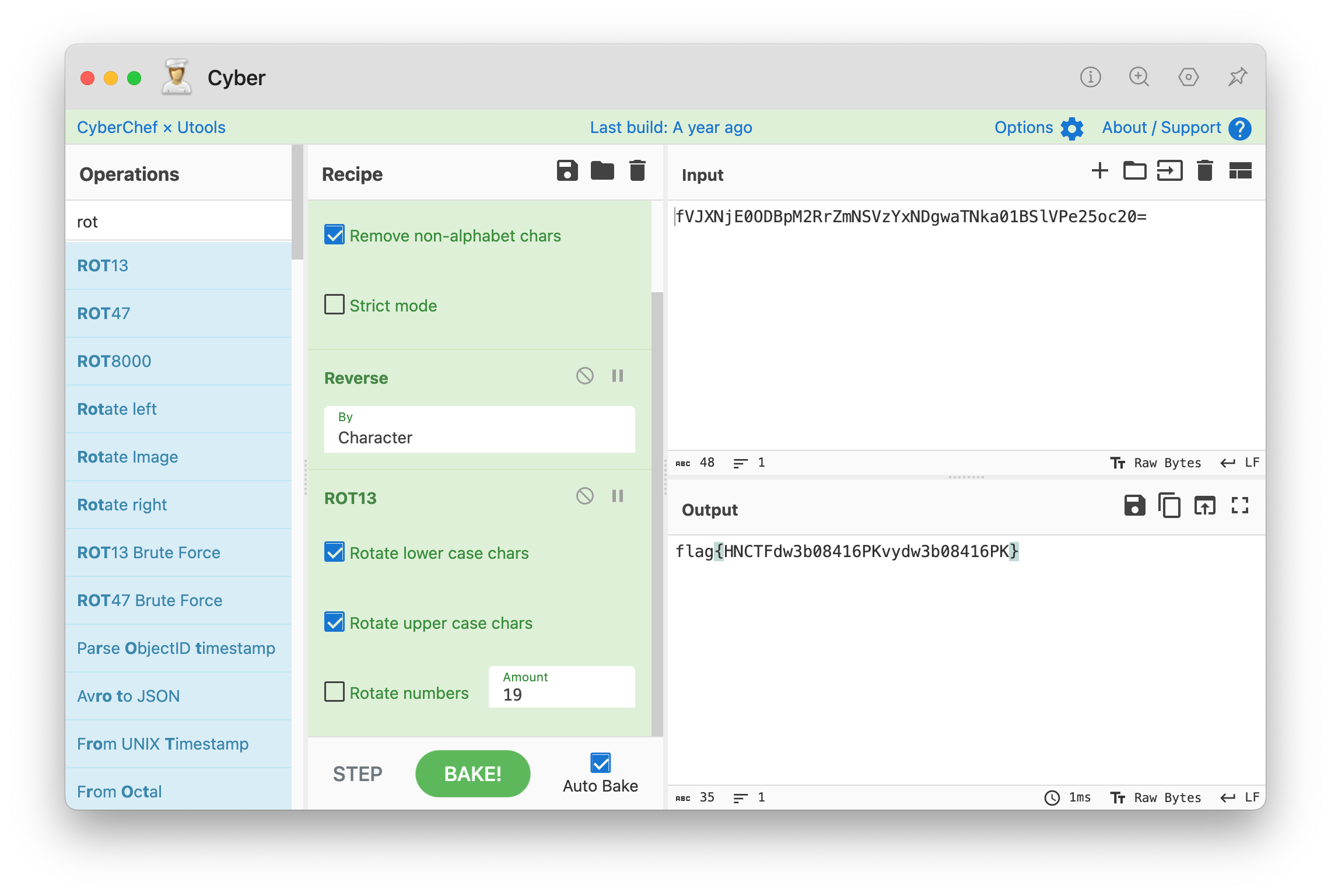This screenshot has width=1331, height=896.
Task: Select ROT47 Brute Force operation
Action: click(x=178, y=600)
